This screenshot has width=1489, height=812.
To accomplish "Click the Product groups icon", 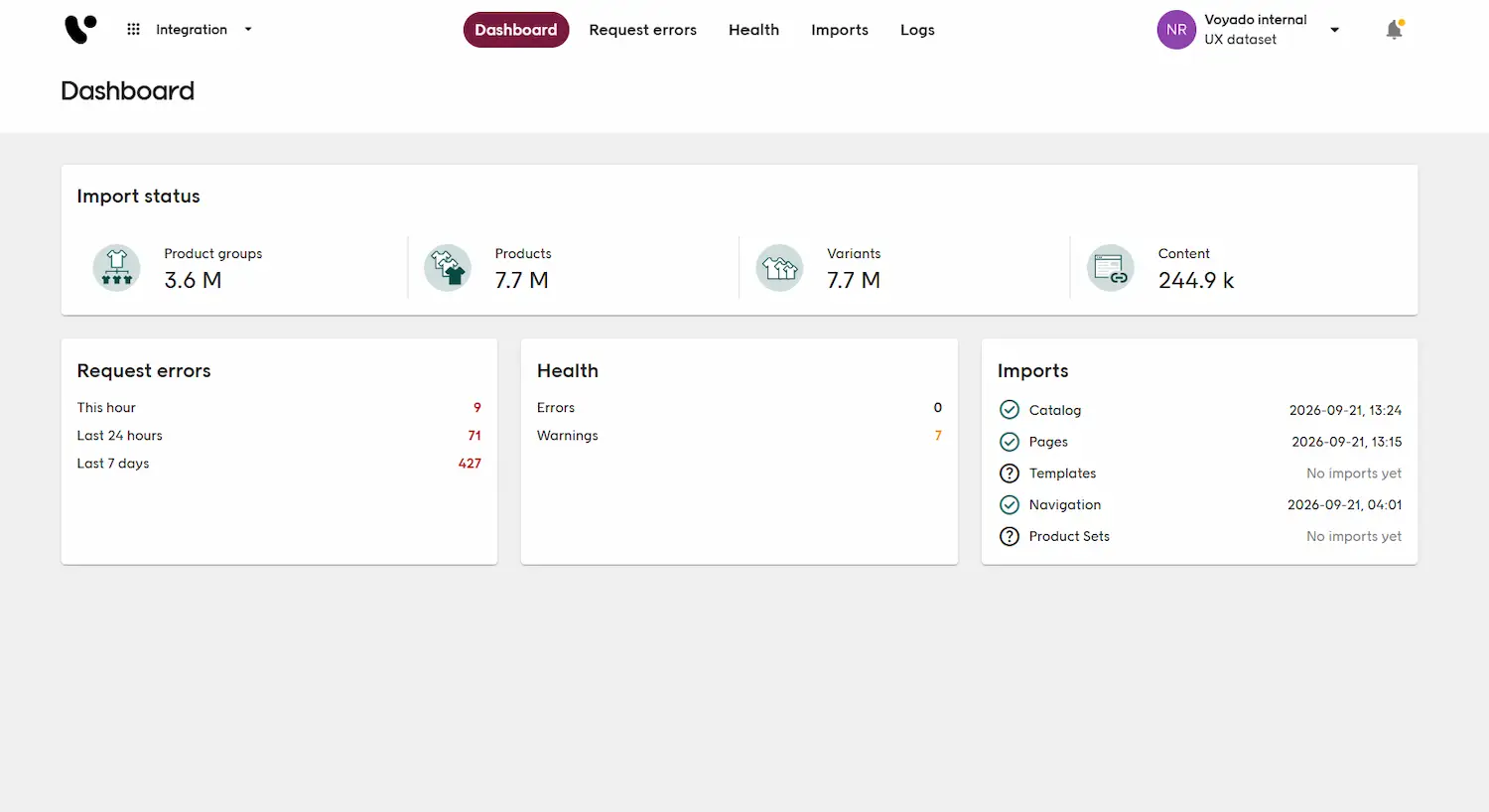I will click(x=117, y=268).
